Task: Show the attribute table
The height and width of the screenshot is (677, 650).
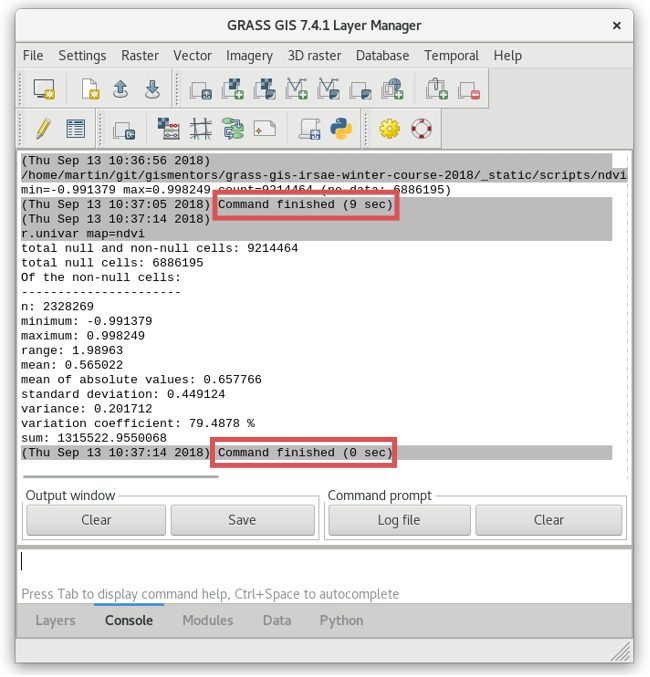Action: (x=76, y=129)
